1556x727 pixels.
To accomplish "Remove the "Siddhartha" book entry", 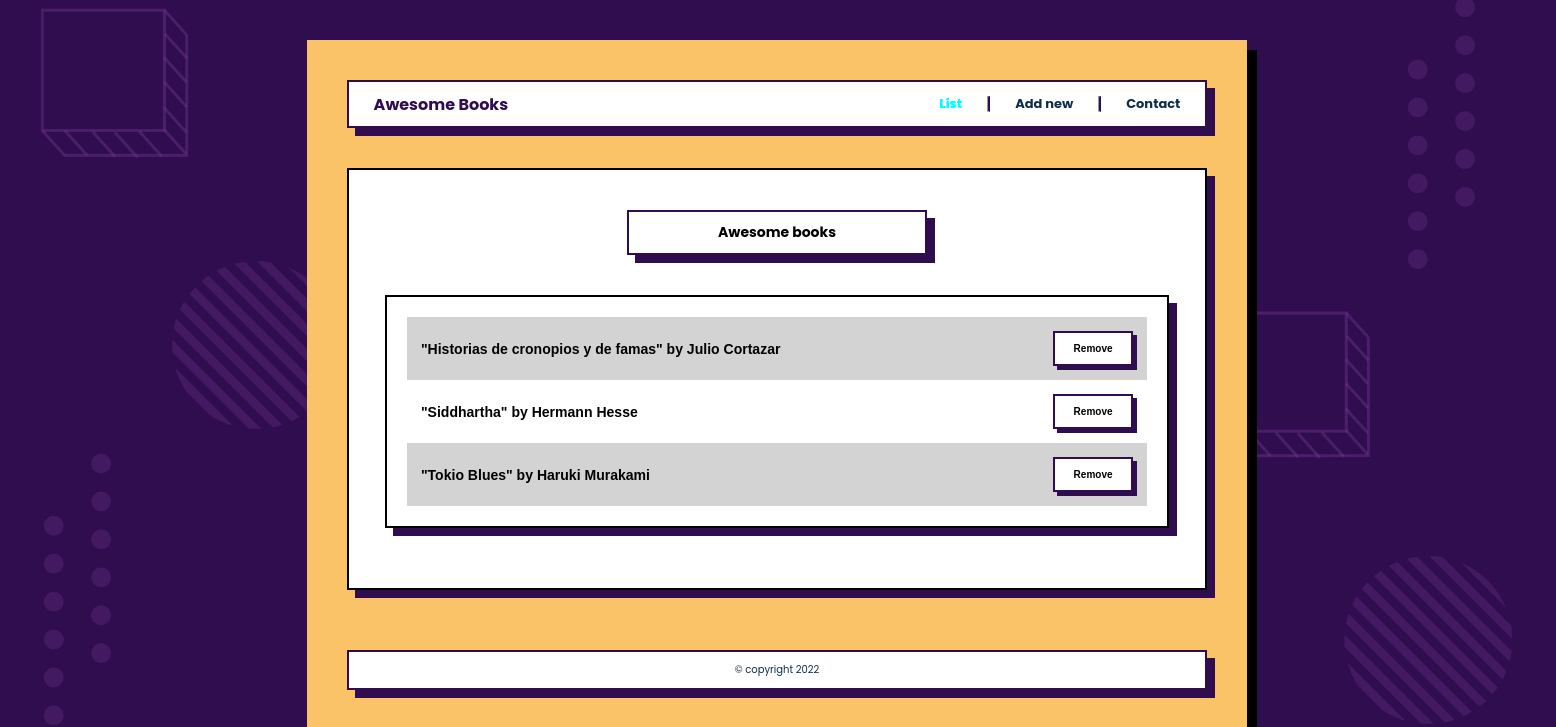I will pyautogui.click(x=1093, y=411).
